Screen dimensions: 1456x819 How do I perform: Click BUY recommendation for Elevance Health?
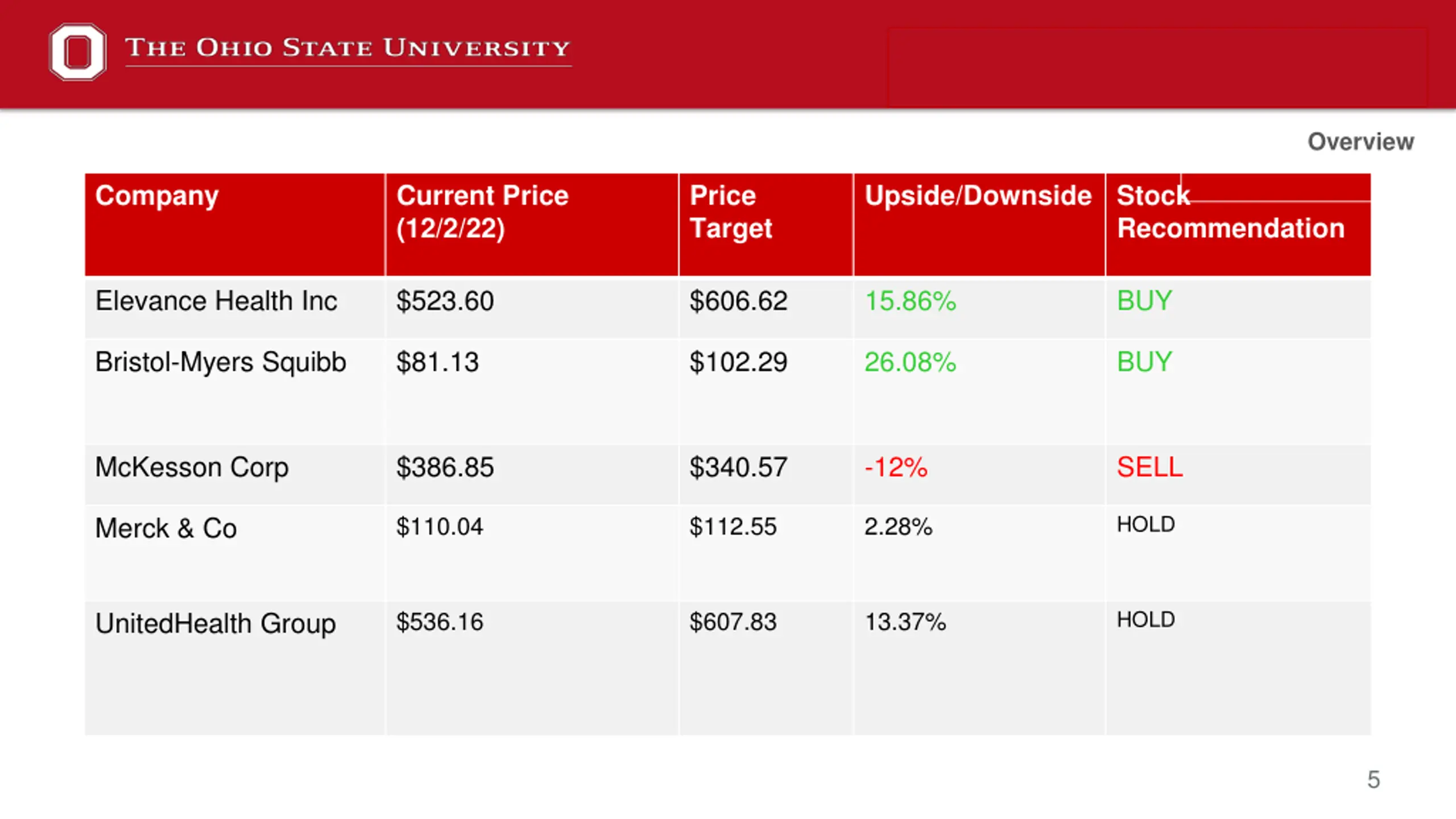pyautogui.click(x=1144, y=300)
